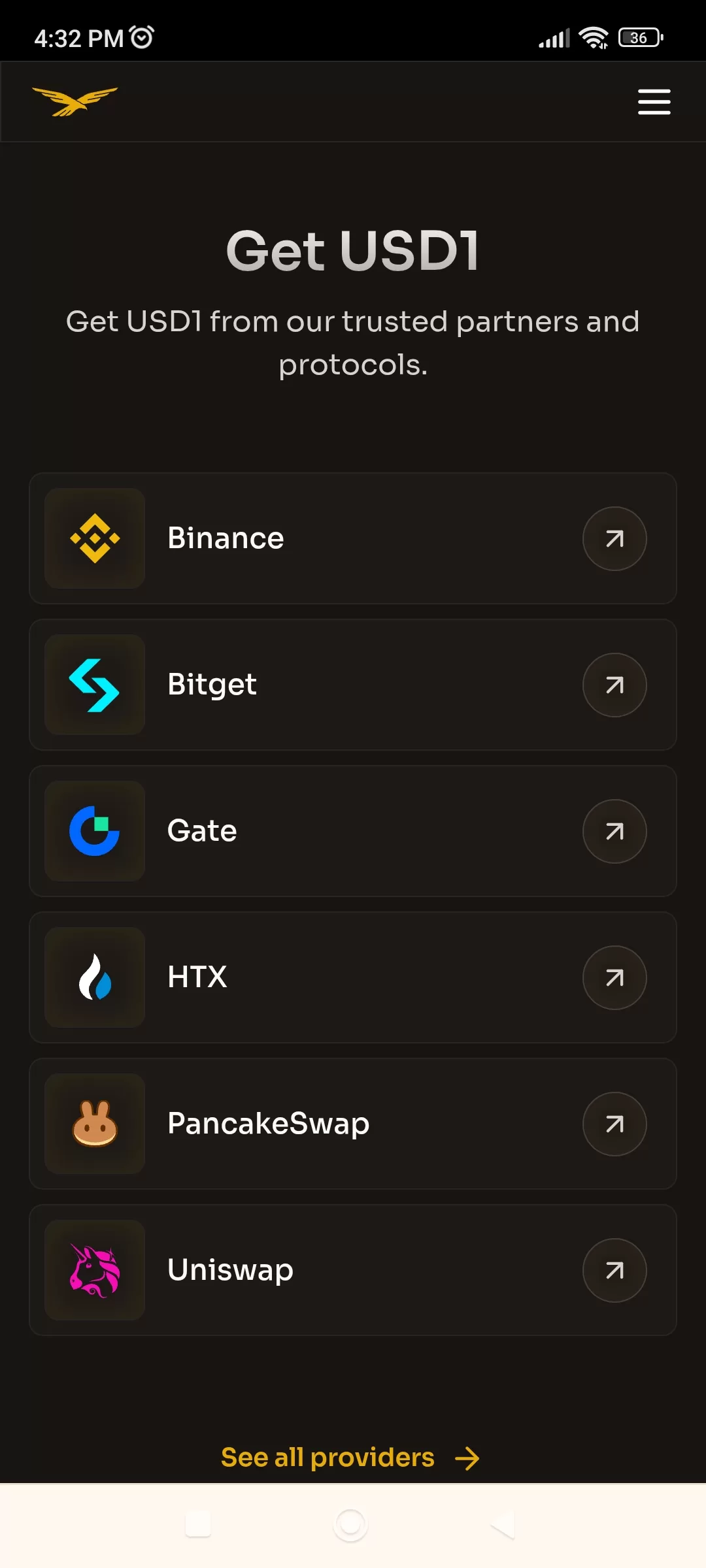This screenshot has width=706, height=1568.
Task: Open the hamburger menu
Action: click(x=654, y=102)
